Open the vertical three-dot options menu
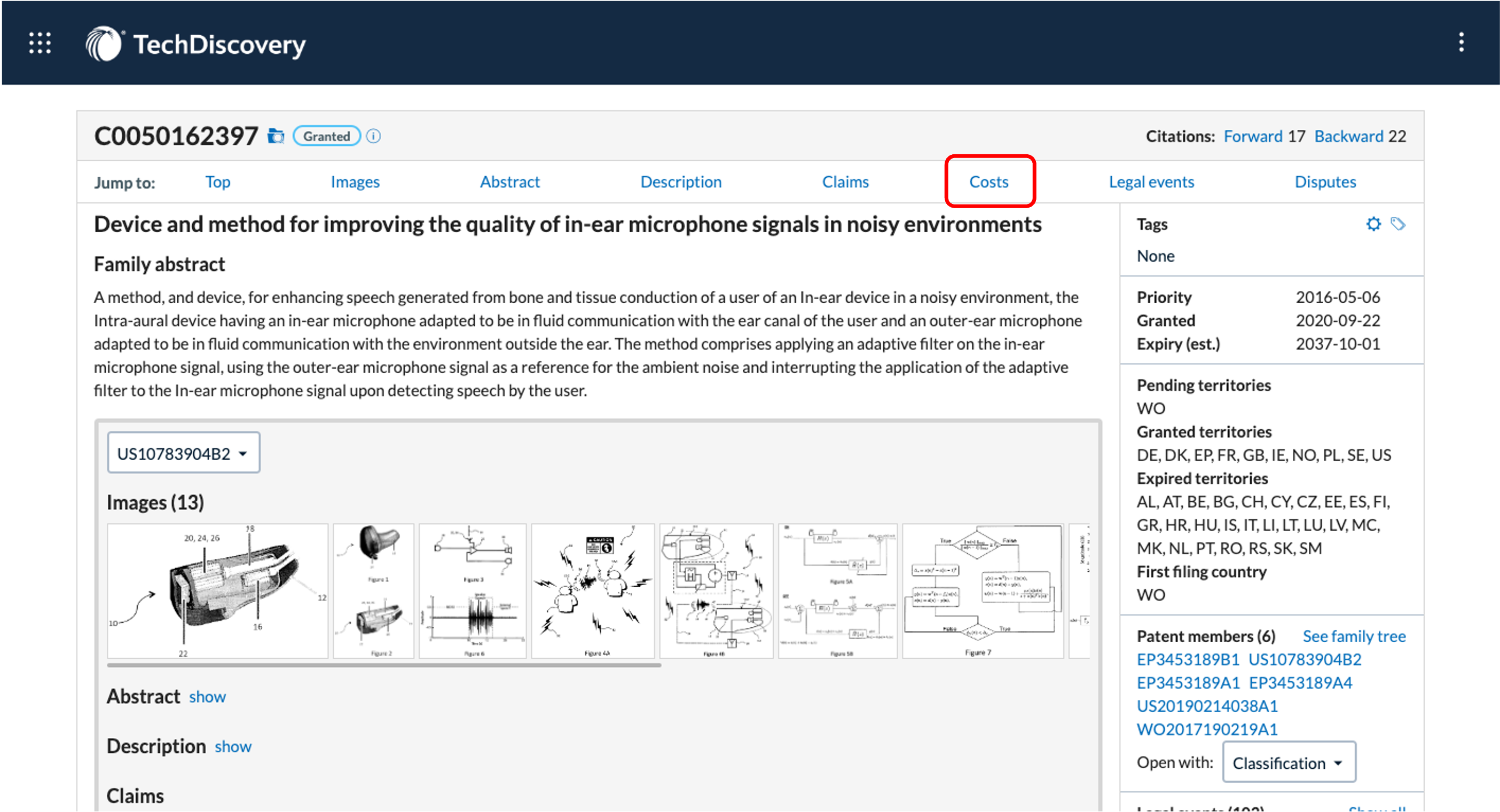Image resolution: width=1500 pixels, height=812 pixels. click(1461, 43)
